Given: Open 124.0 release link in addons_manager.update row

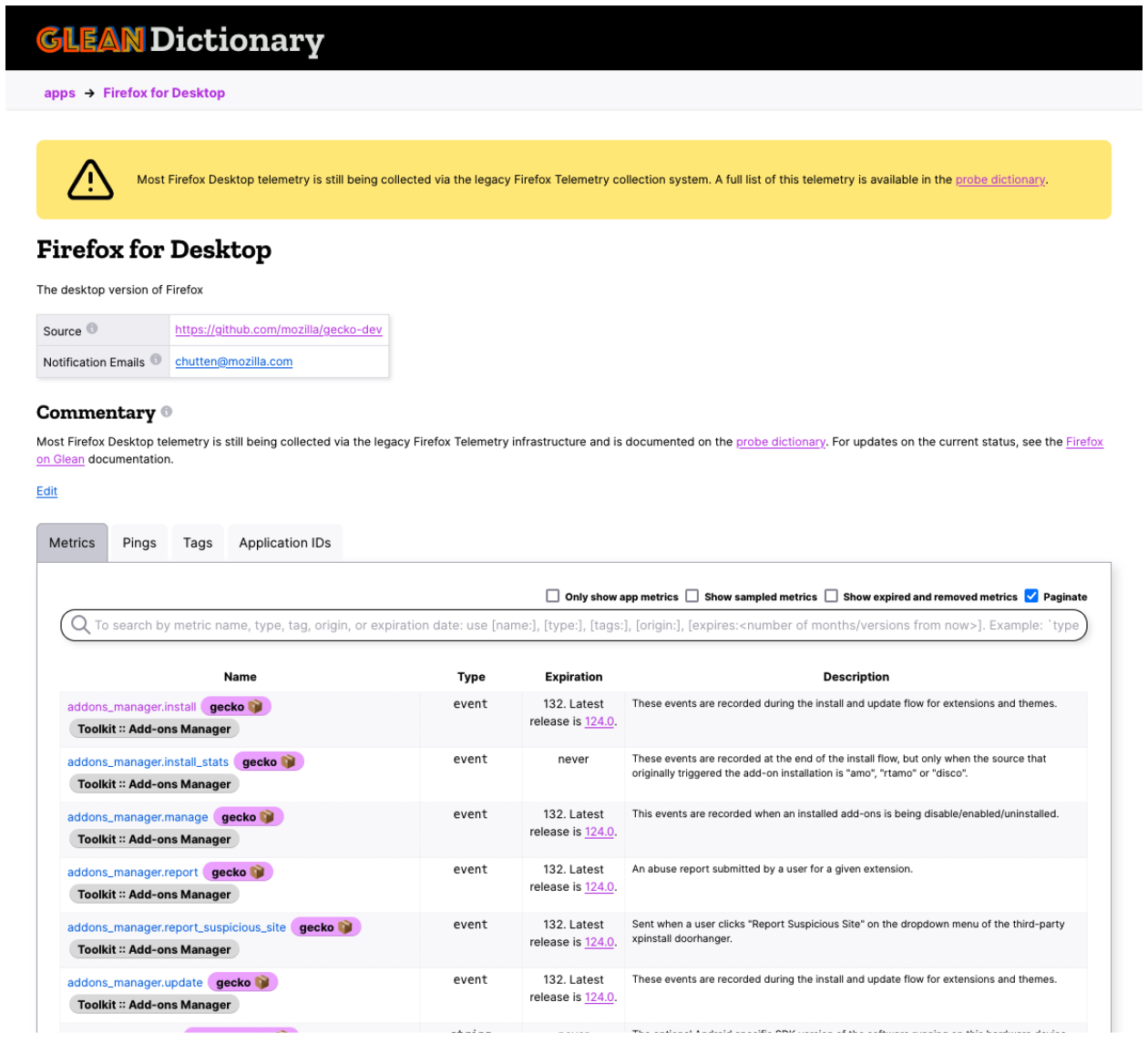Looking at the screenshot, I should (600, 997).
